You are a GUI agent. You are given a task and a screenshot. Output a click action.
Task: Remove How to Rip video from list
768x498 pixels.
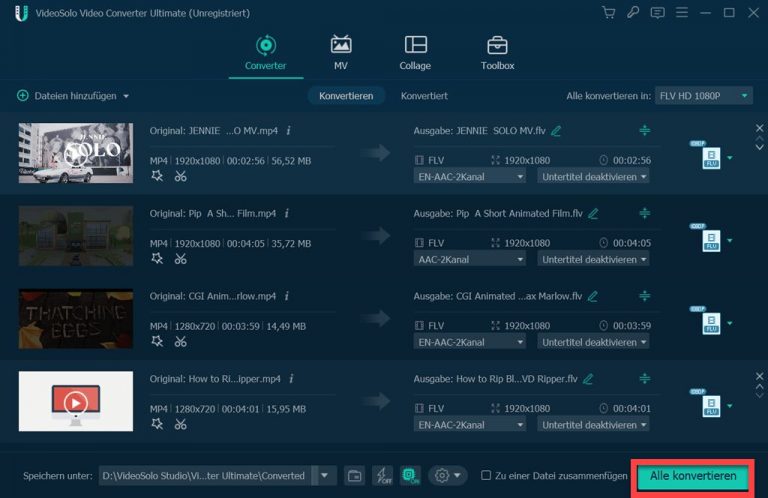click(760, 376)
